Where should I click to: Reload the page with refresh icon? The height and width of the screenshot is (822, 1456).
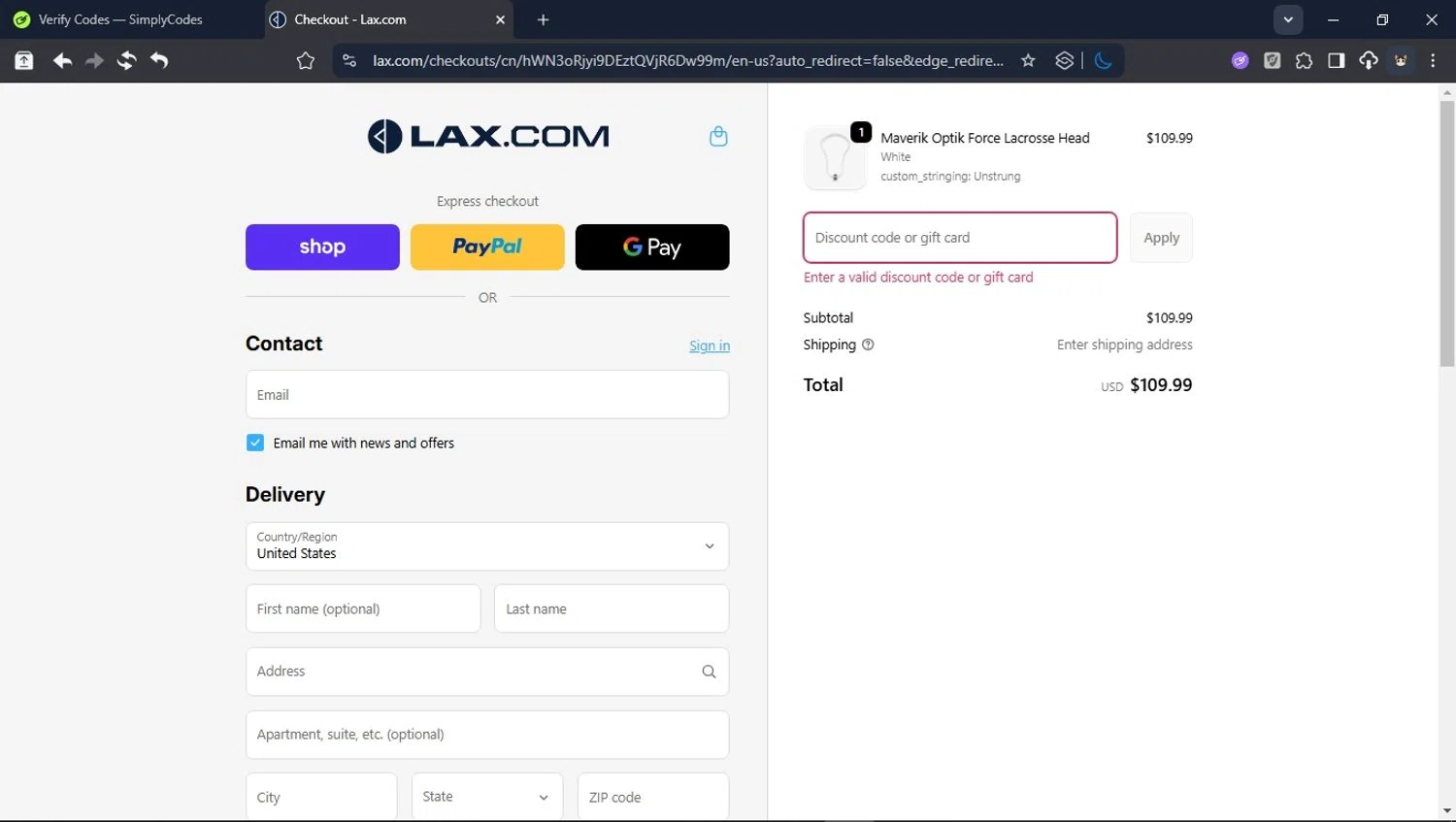click(126, 61)
